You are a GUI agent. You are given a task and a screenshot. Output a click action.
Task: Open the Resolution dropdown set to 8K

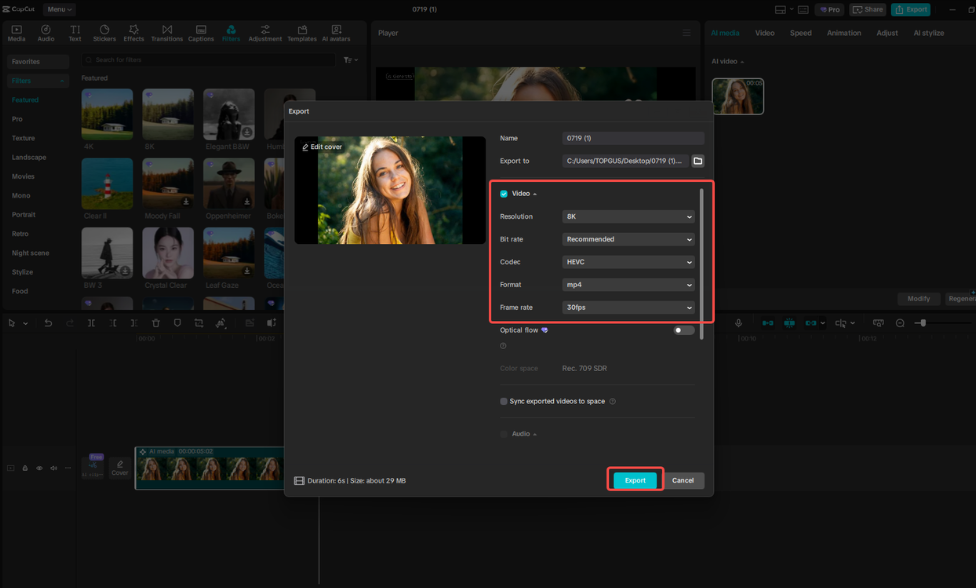tap(628, 216)
